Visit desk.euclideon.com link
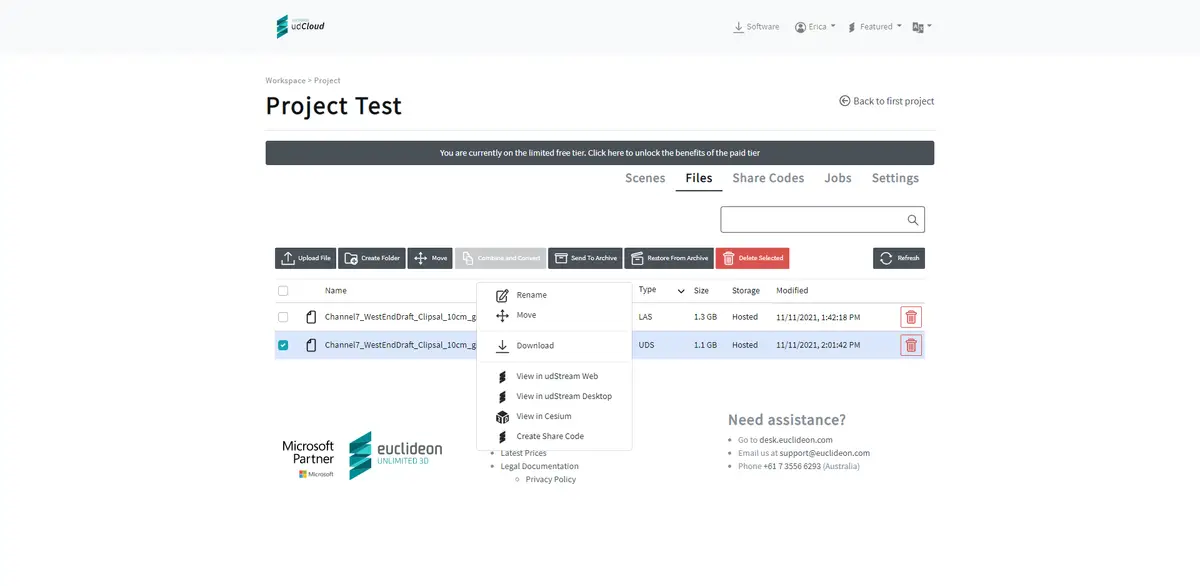1200x586 pixels. tap(796, 440)
